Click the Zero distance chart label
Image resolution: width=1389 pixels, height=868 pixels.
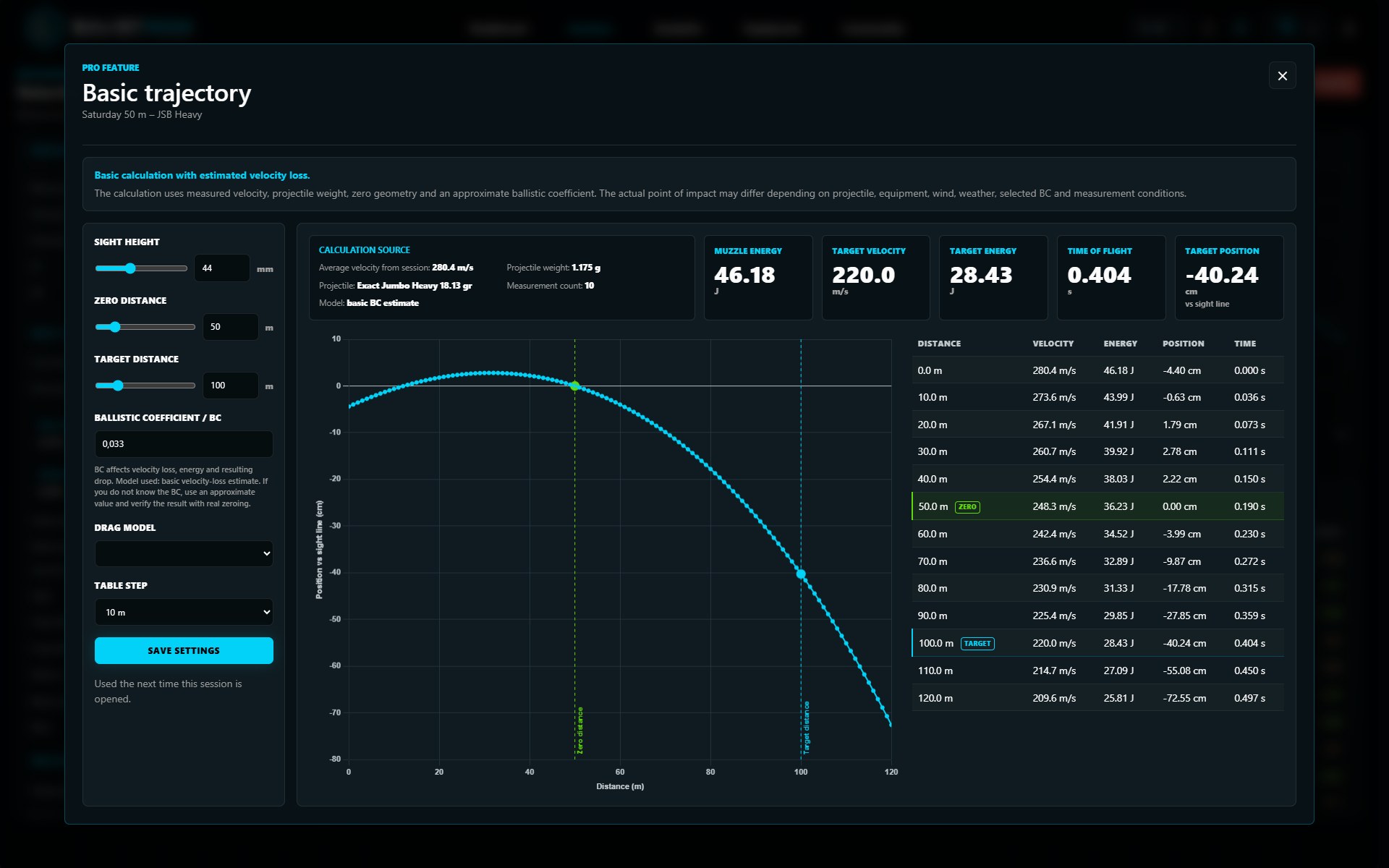click(579, 731)
